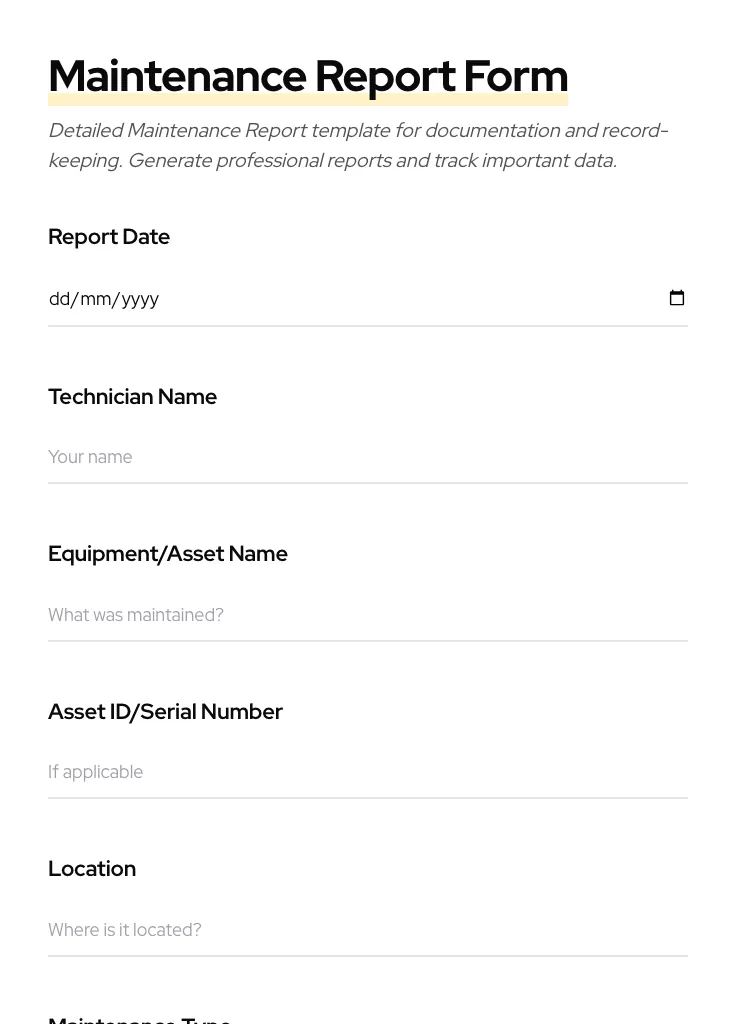Open the Report Date calendar picker
The height and width of the screenshot is (1024, 736).
pos(677,298)
